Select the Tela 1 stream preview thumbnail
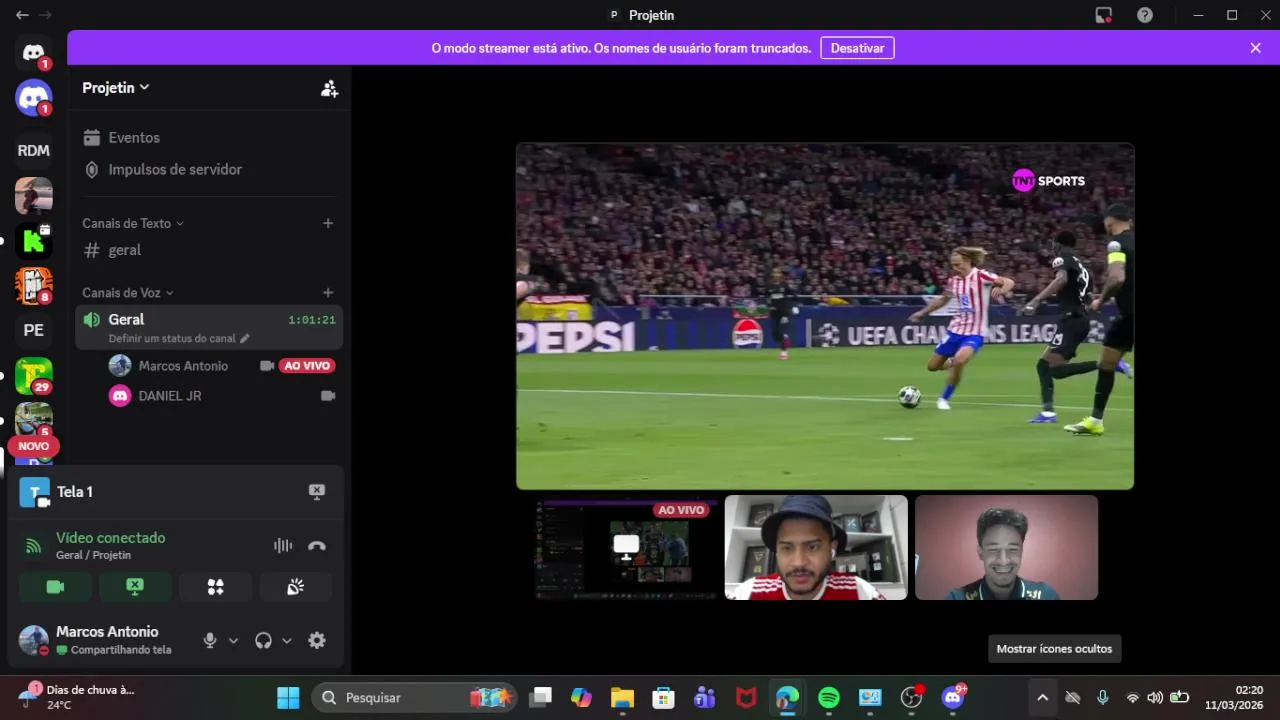 coord(625,548)
